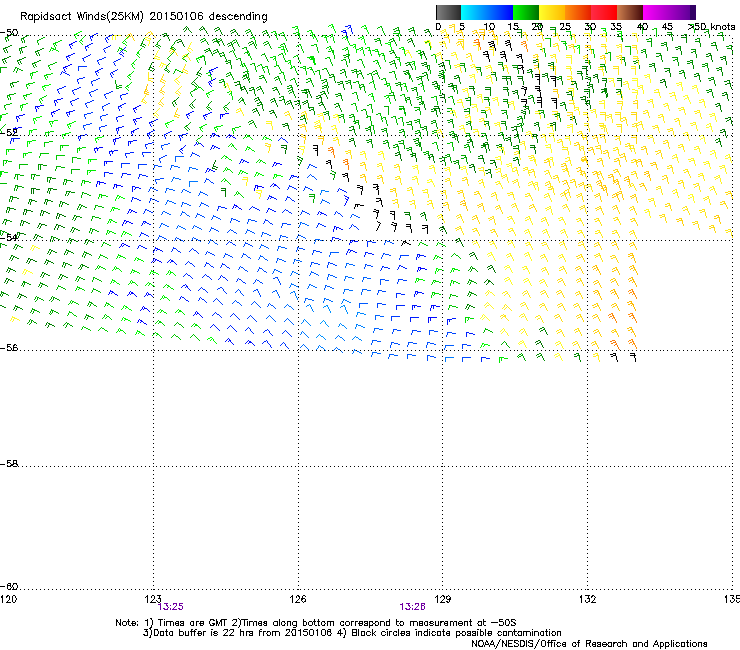Click the '40' legend scale label
The height and width of the screenshot is (650, 740).
[642, 27]
